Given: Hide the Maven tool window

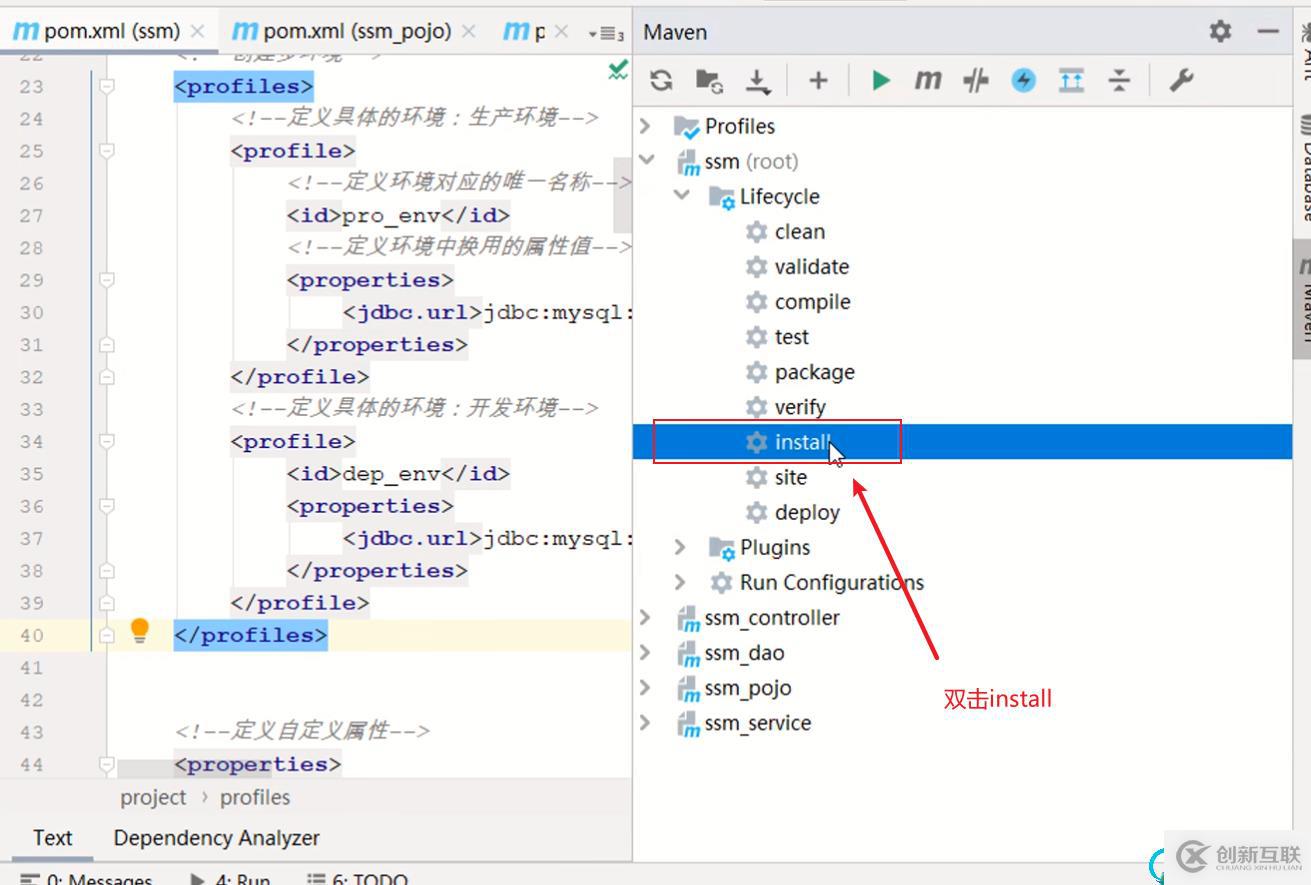Looking at the screenshot, I should click(x=1268, y=31).
